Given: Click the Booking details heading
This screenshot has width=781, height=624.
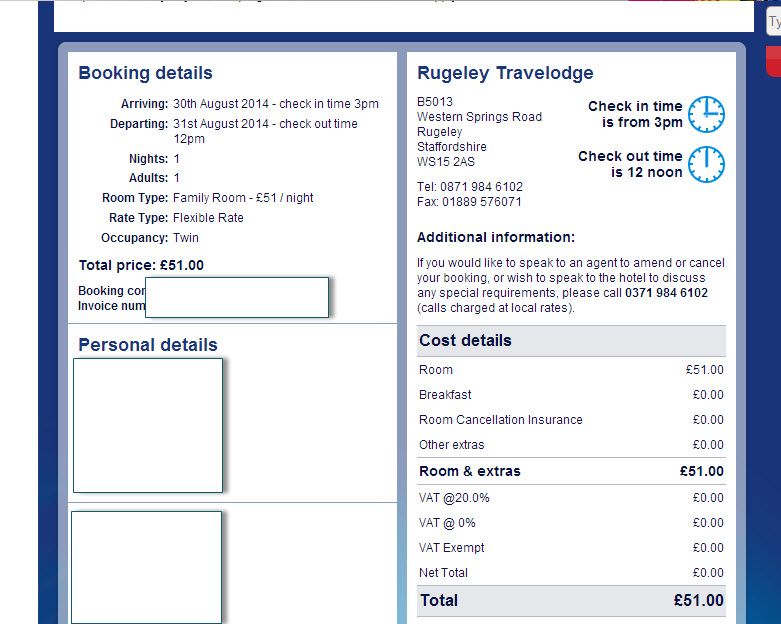Looking at the screenshot, I should 145,73.
